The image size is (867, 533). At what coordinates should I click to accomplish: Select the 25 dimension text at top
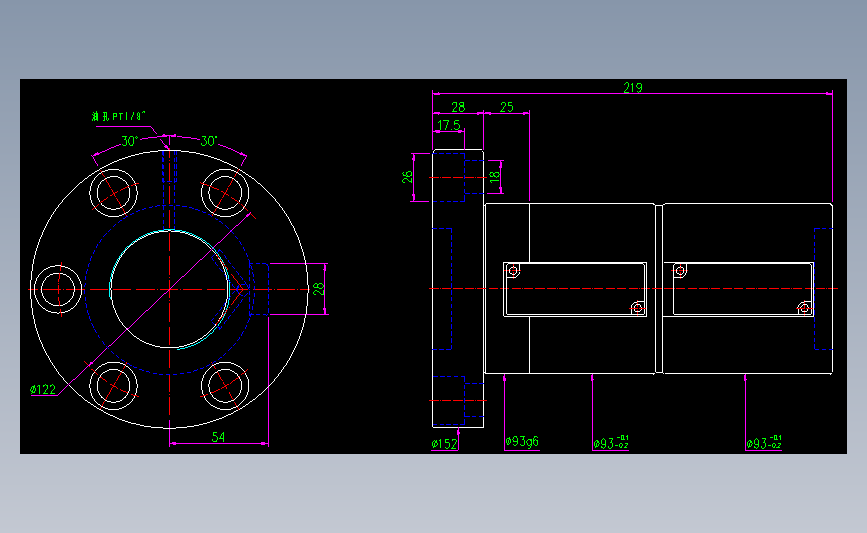(506, 107)
